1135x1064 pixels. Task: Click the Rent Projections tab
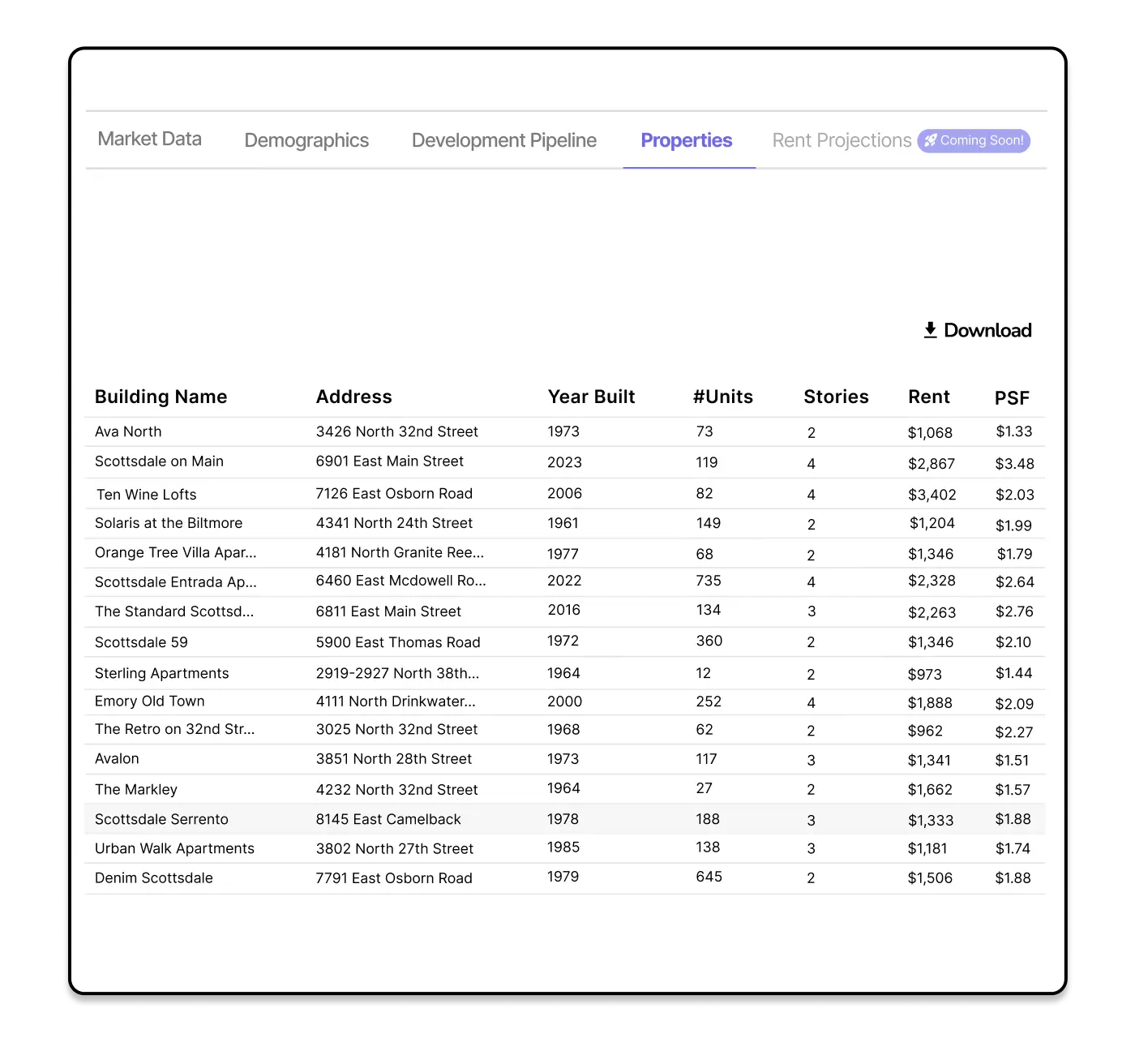pyautogui.click(x=842, y=140)
